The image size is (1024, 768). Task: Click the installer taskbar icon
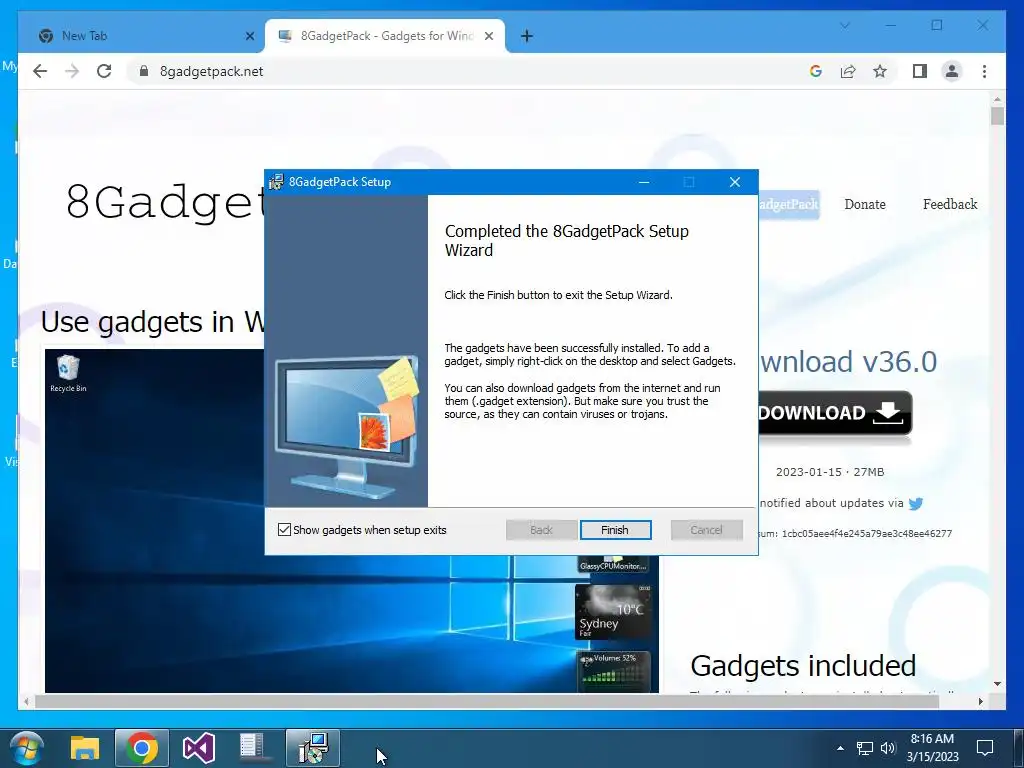tap(312, 748)
